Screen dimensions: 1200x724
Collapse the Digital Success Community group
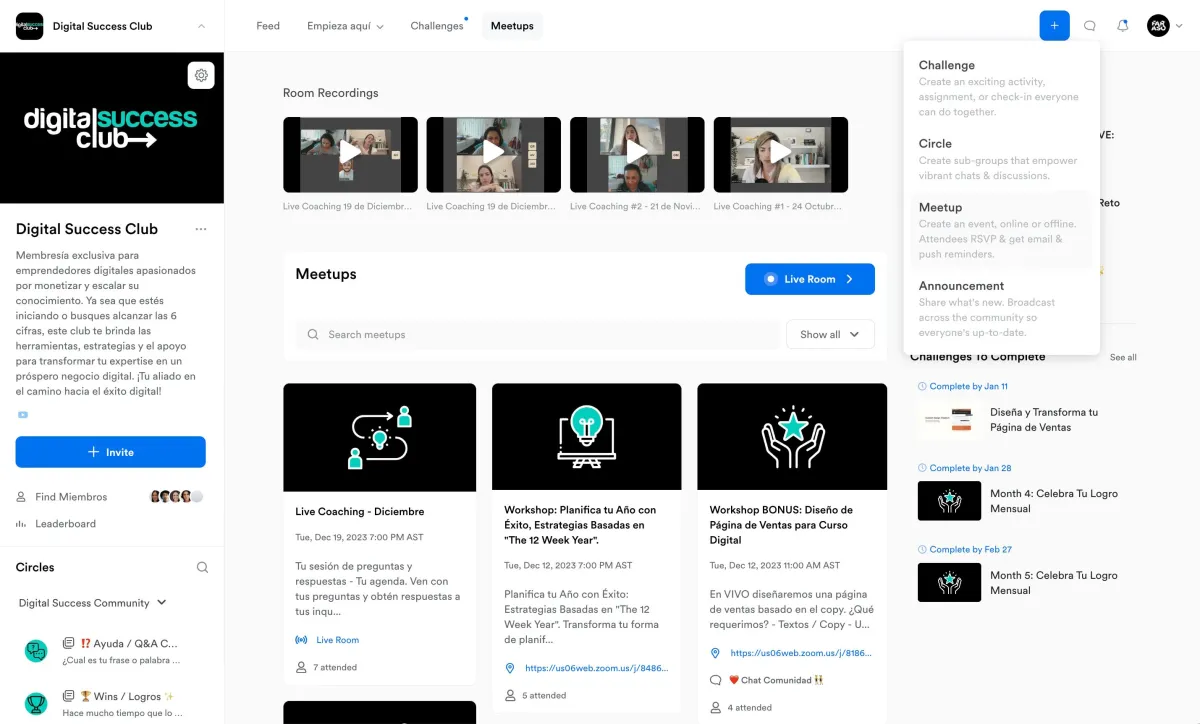[162, 603]
